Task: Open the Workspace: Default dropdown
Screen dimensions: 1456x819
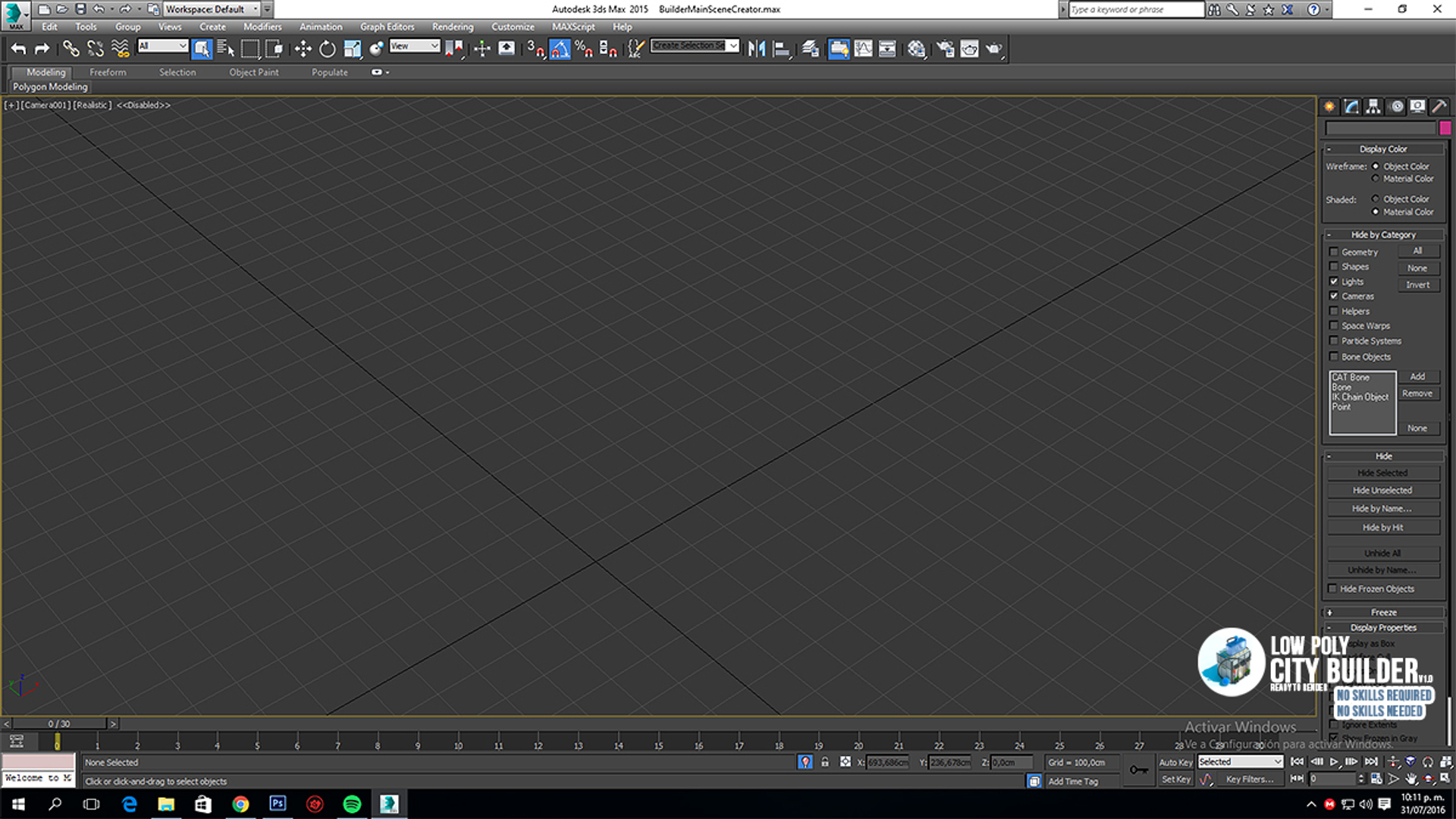Action: tap(211, 9)
